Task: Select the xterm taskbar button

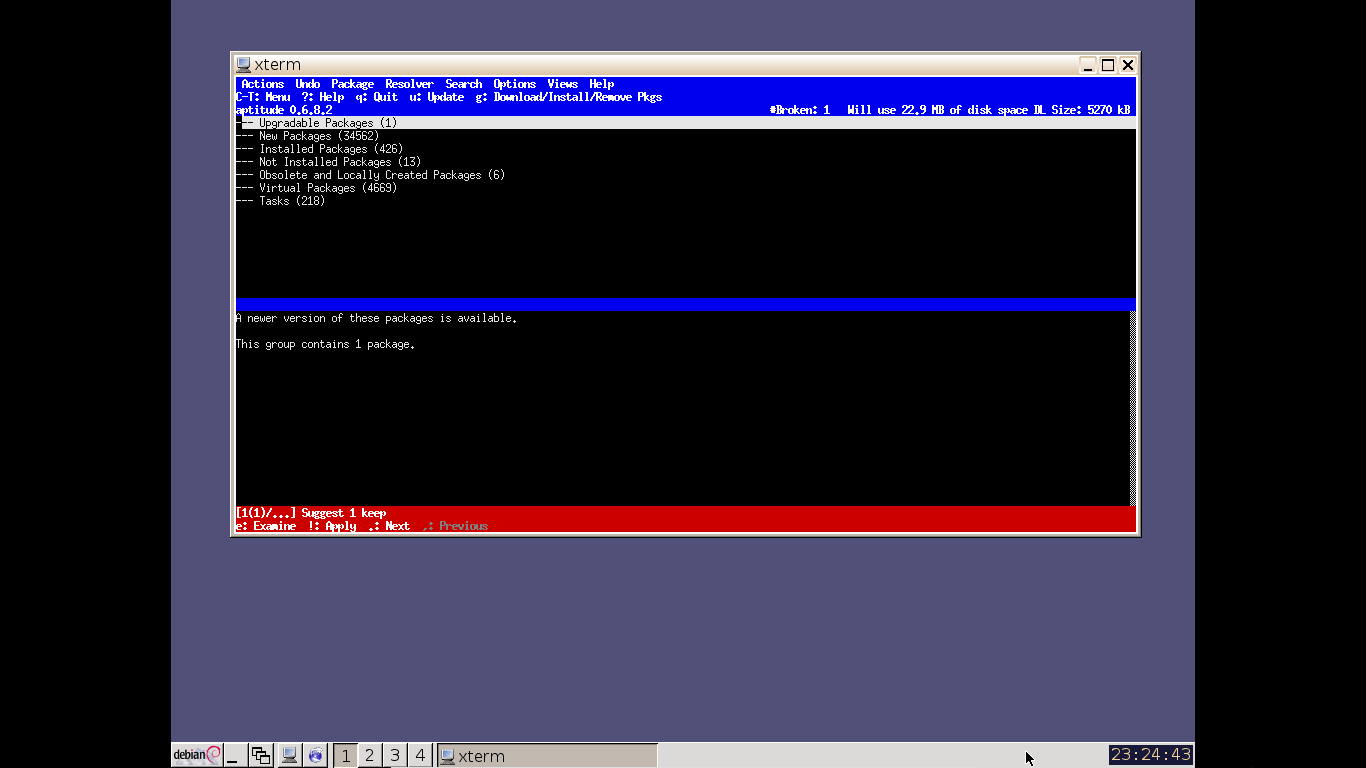Action: tap(547, 756)
